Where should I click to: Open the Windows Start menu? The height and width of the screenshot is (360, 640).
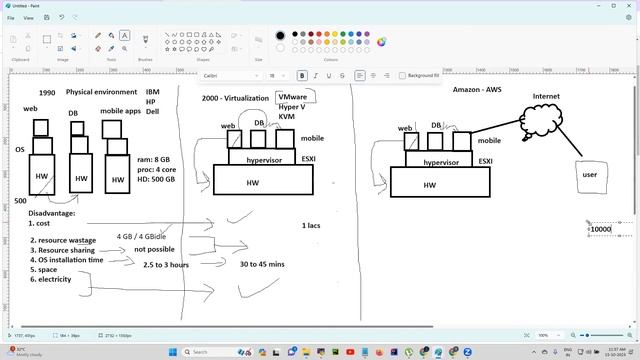pos(173,352)
